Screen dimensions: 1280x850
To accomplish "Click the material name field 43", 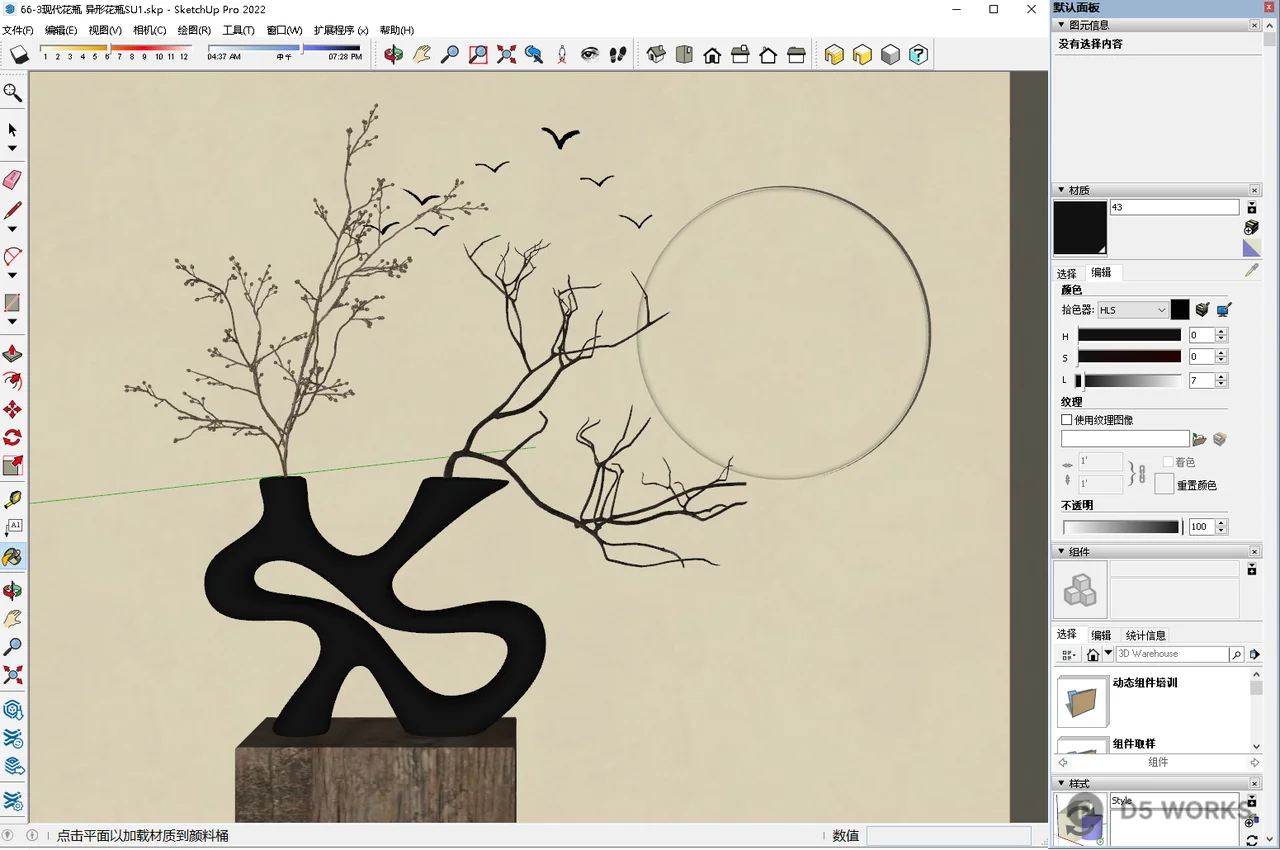I will point(1175,207).
